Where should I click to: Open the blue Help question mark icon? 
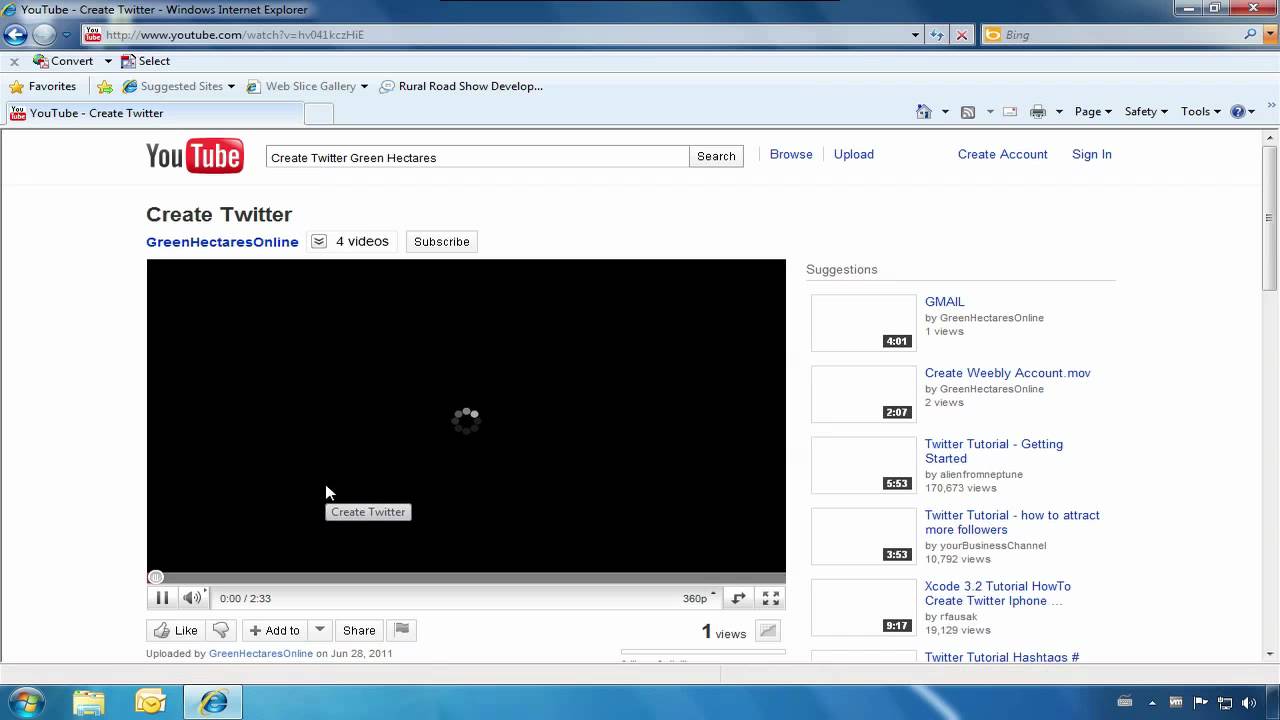point(1238,112)
